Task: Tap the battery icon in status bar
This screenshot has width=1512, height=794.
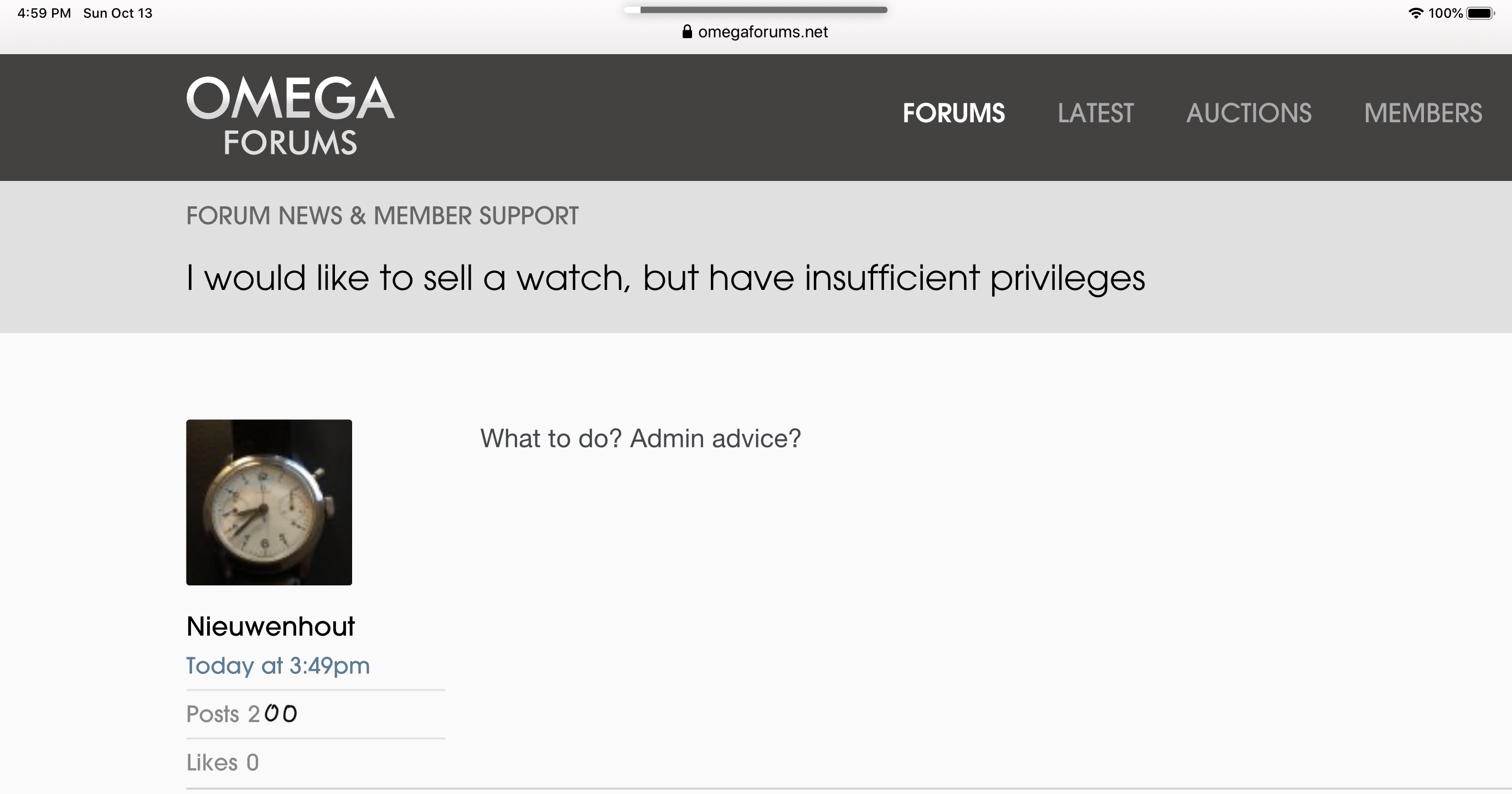Action: (1480, 13)
